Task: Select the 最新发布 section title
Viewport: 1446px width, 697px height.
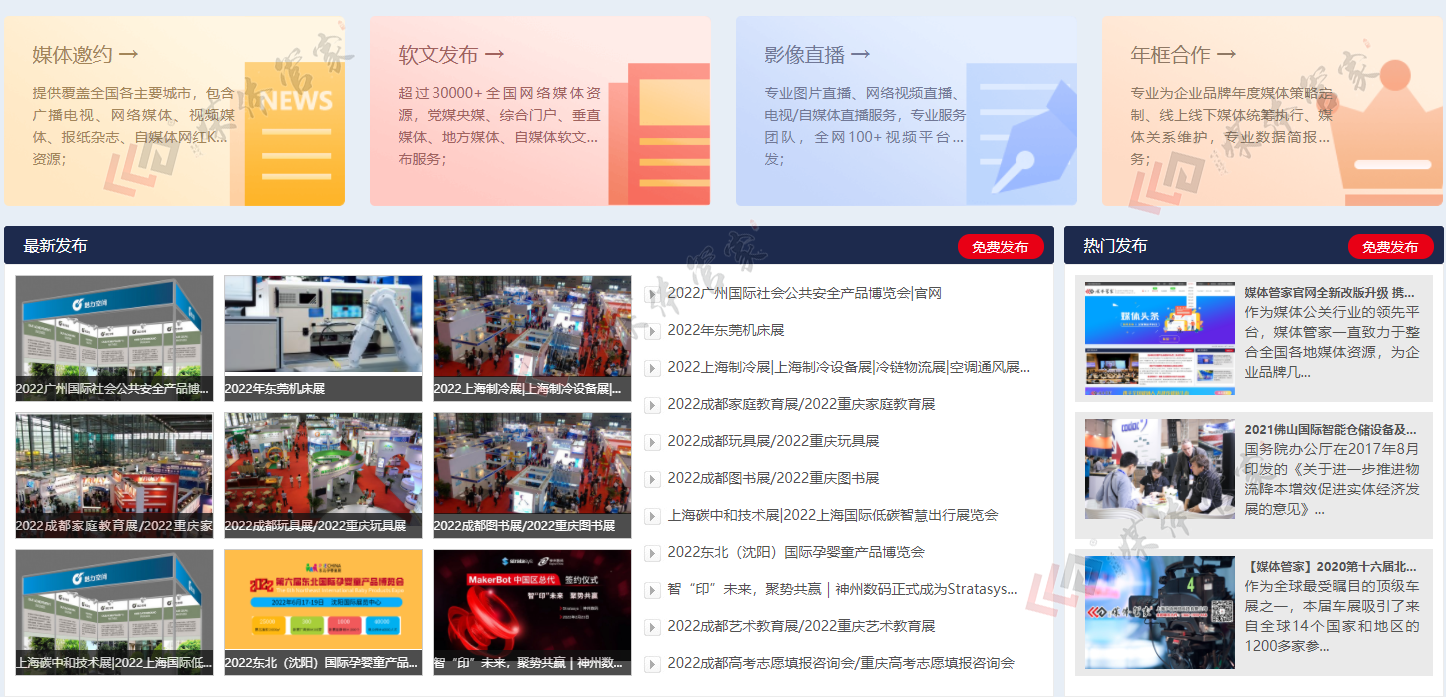Action: pyautogui.click(x=55, y=246)
